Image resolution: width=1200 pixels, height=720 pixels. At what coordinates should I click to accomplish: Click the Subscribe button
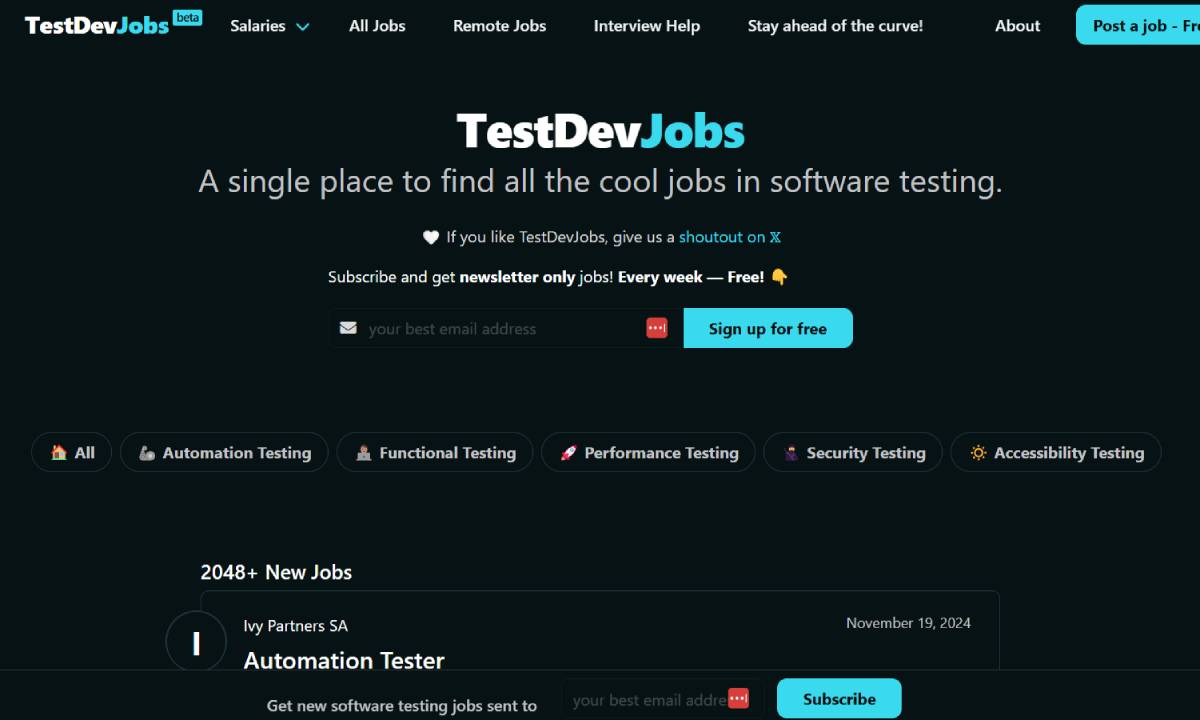coord(839,699)
